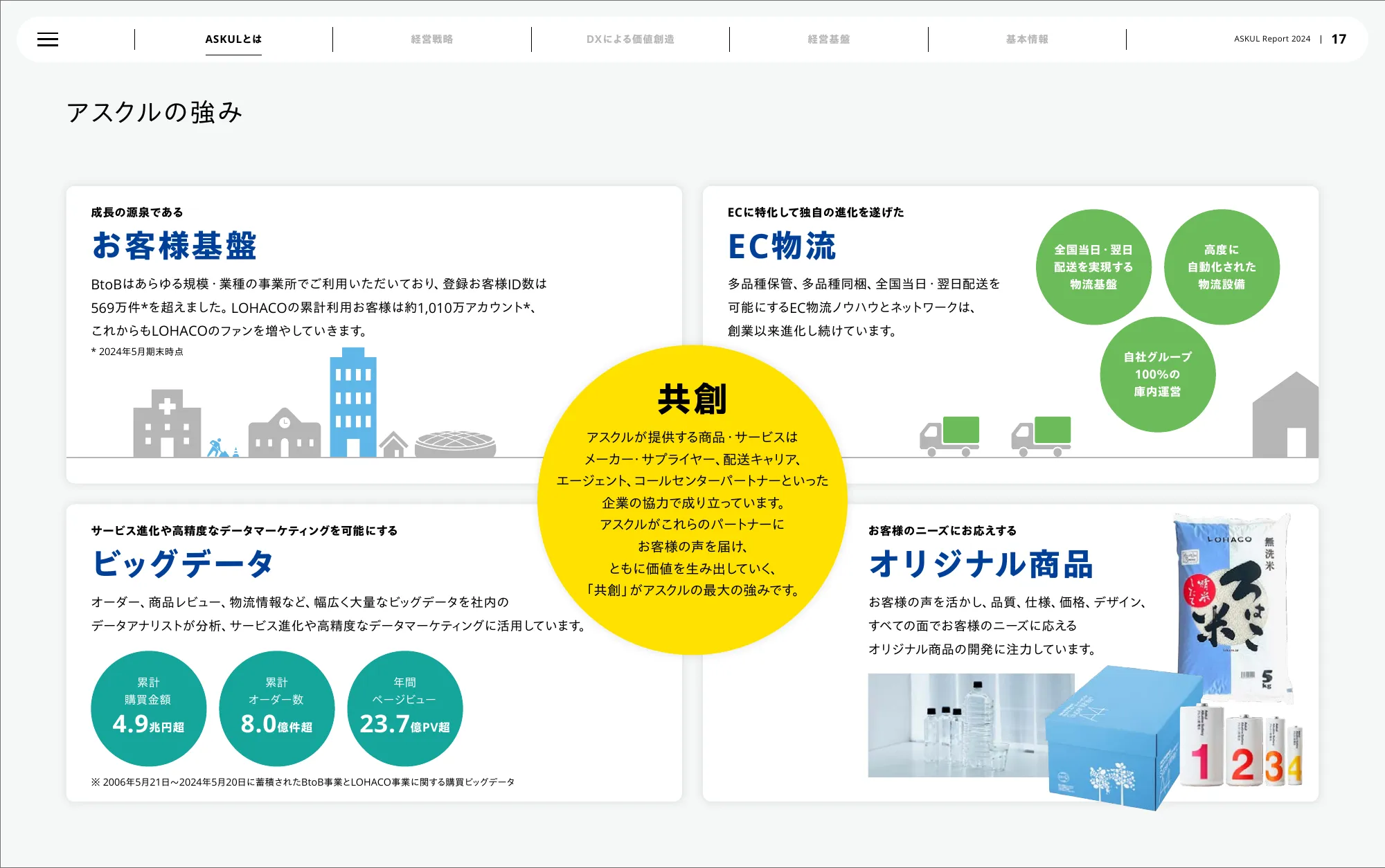Click page number 17
Screen dimensions: 1385x868
(x=1339, y=39)
